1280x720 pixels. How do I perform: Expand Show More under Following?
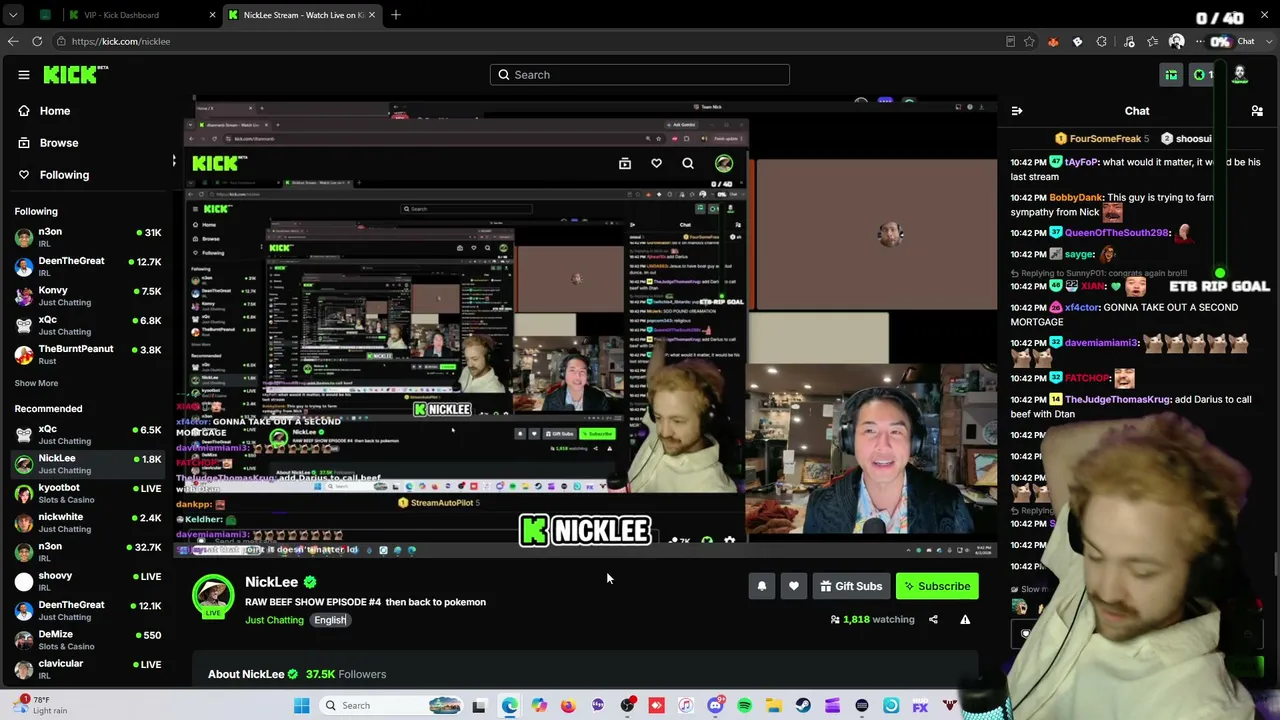pos(36,383)
